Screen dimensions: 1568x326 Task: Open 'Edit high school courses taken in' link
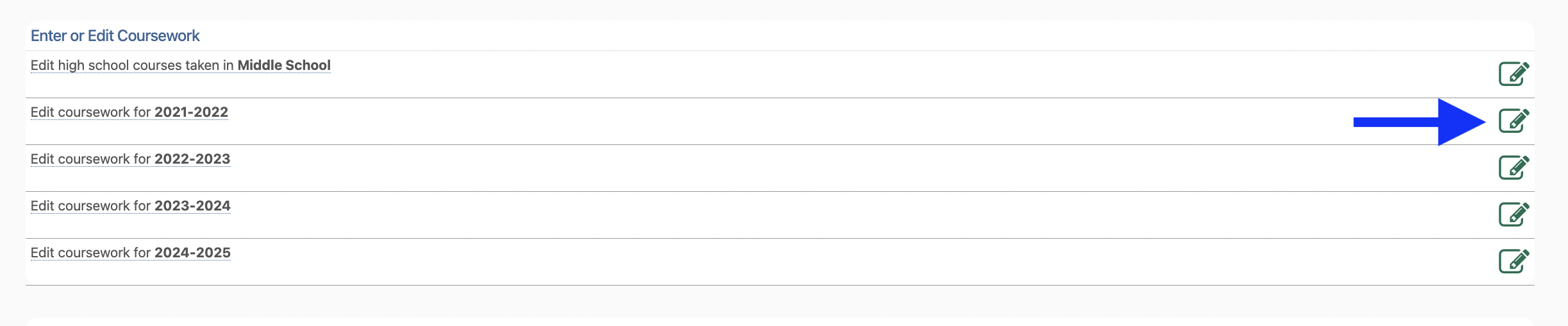(x=132, y=65)
